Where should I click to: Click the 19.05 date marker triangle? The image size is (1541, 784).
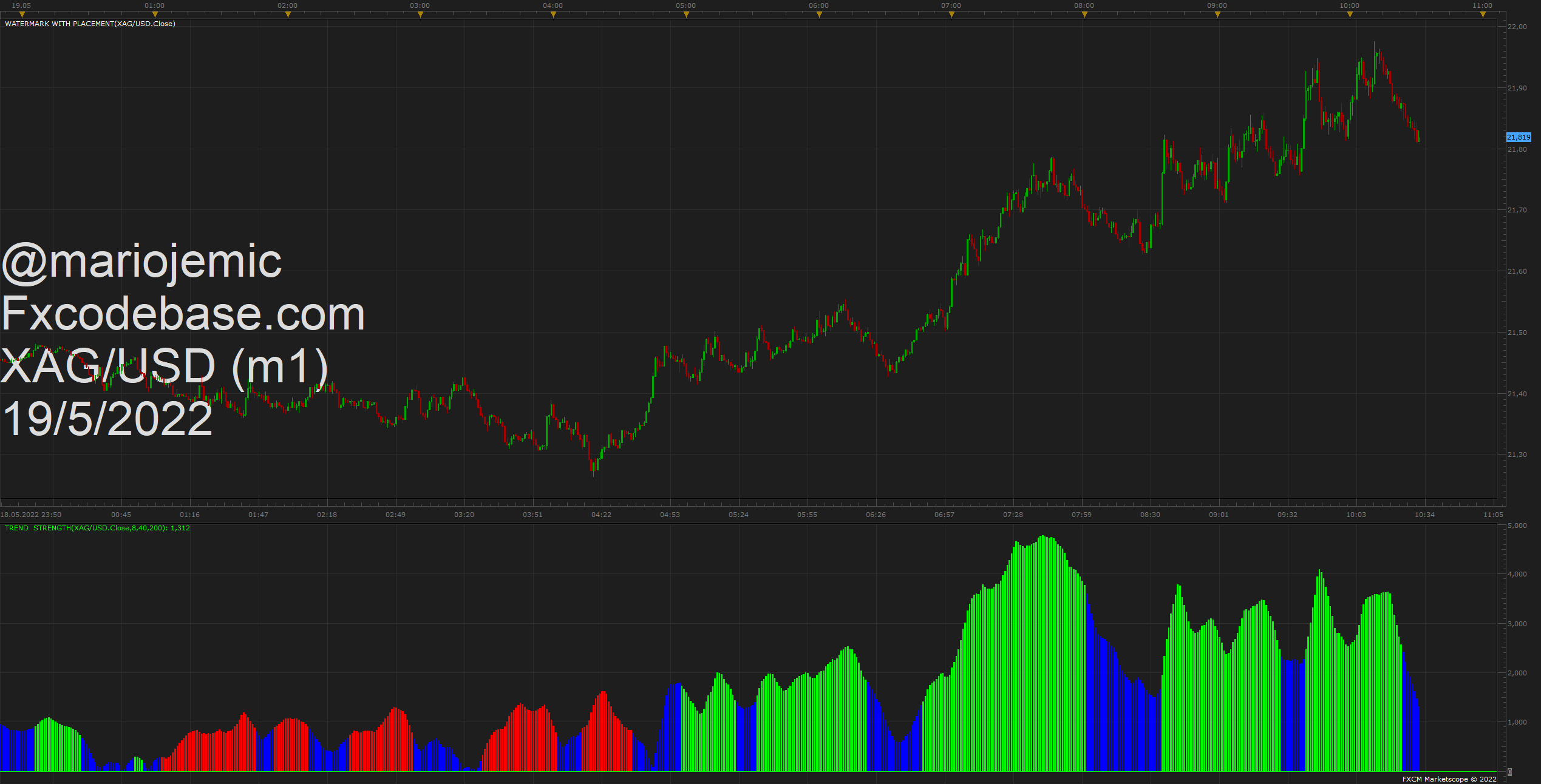click(x=22, y=15)
